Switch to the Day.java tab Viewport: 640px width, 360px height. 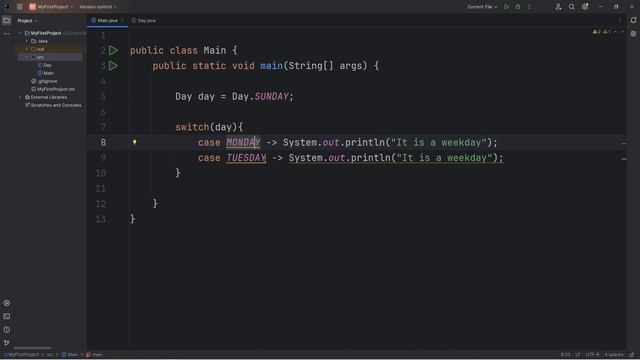point(144,20)
